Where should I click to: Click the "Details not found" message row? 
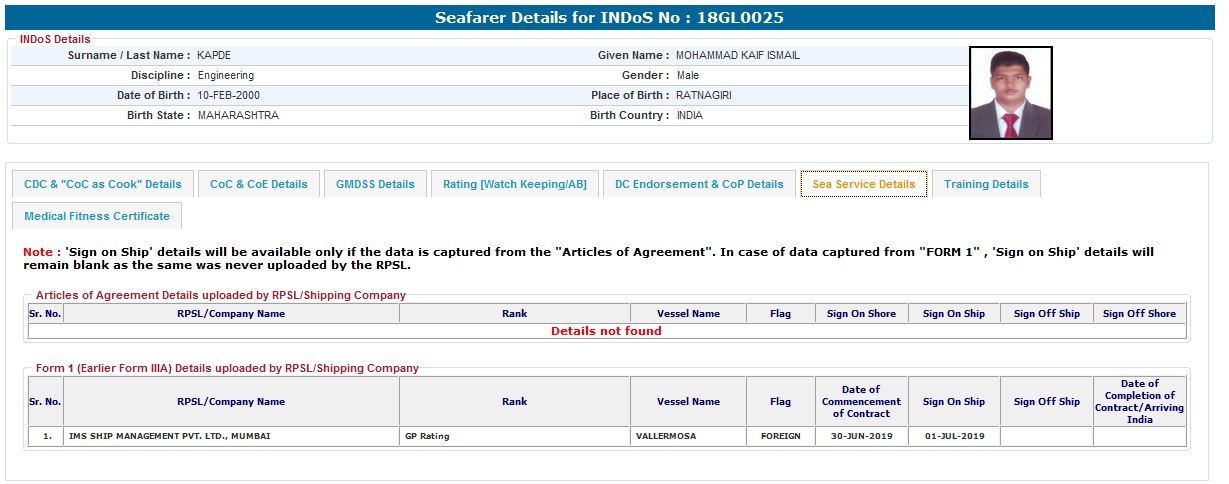coord(606,331)
